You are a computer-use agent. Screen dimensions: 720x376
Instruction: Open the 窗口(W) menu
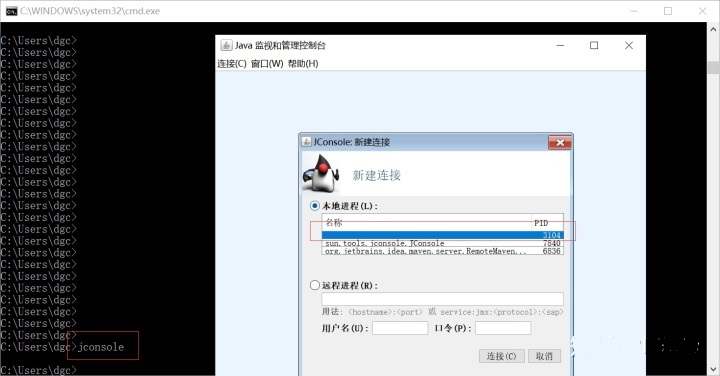(267, 63)
